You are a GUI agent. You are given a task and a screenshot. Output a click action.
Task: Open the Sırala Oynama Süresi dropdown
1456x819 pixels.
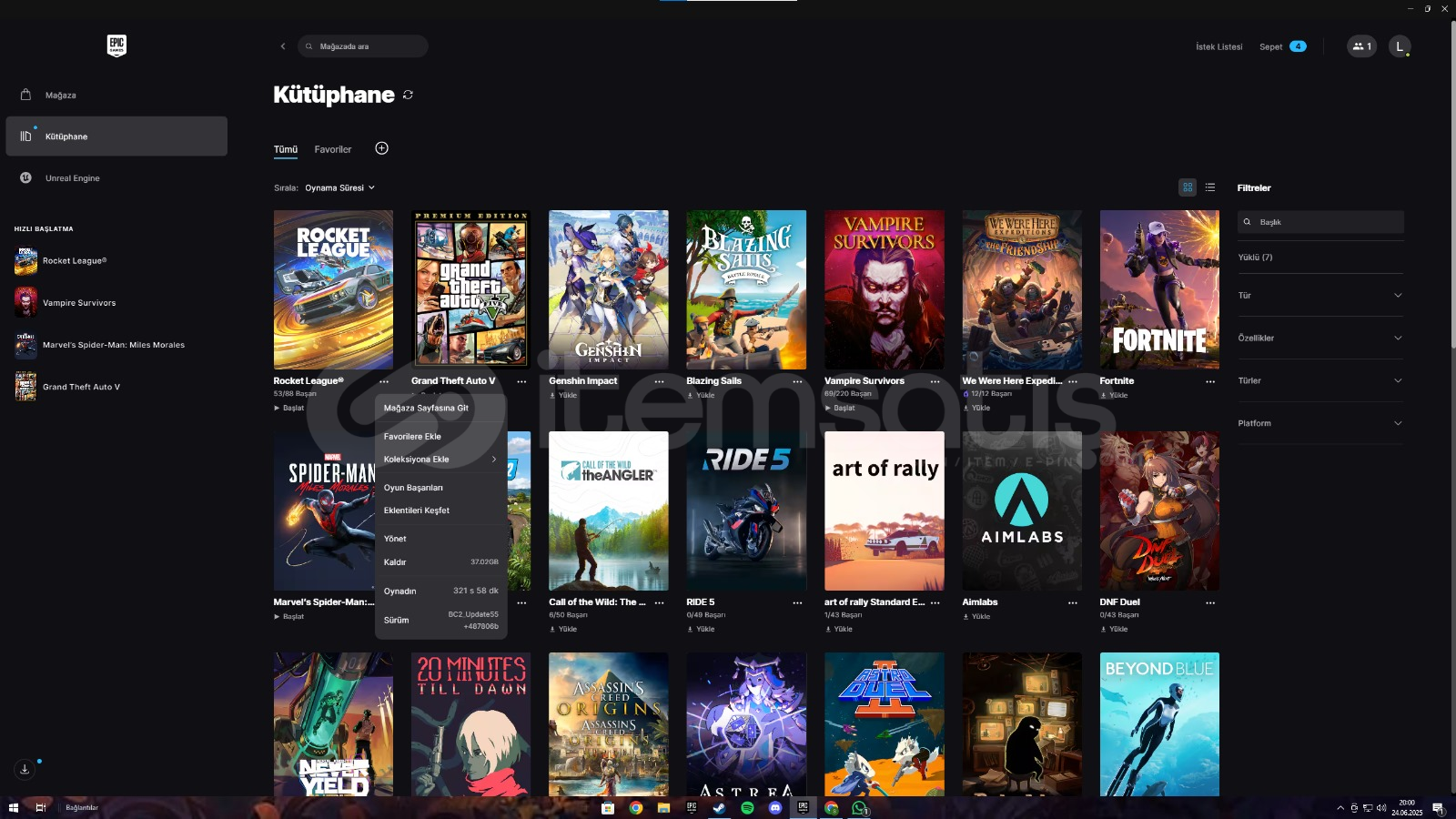point(339,187)
